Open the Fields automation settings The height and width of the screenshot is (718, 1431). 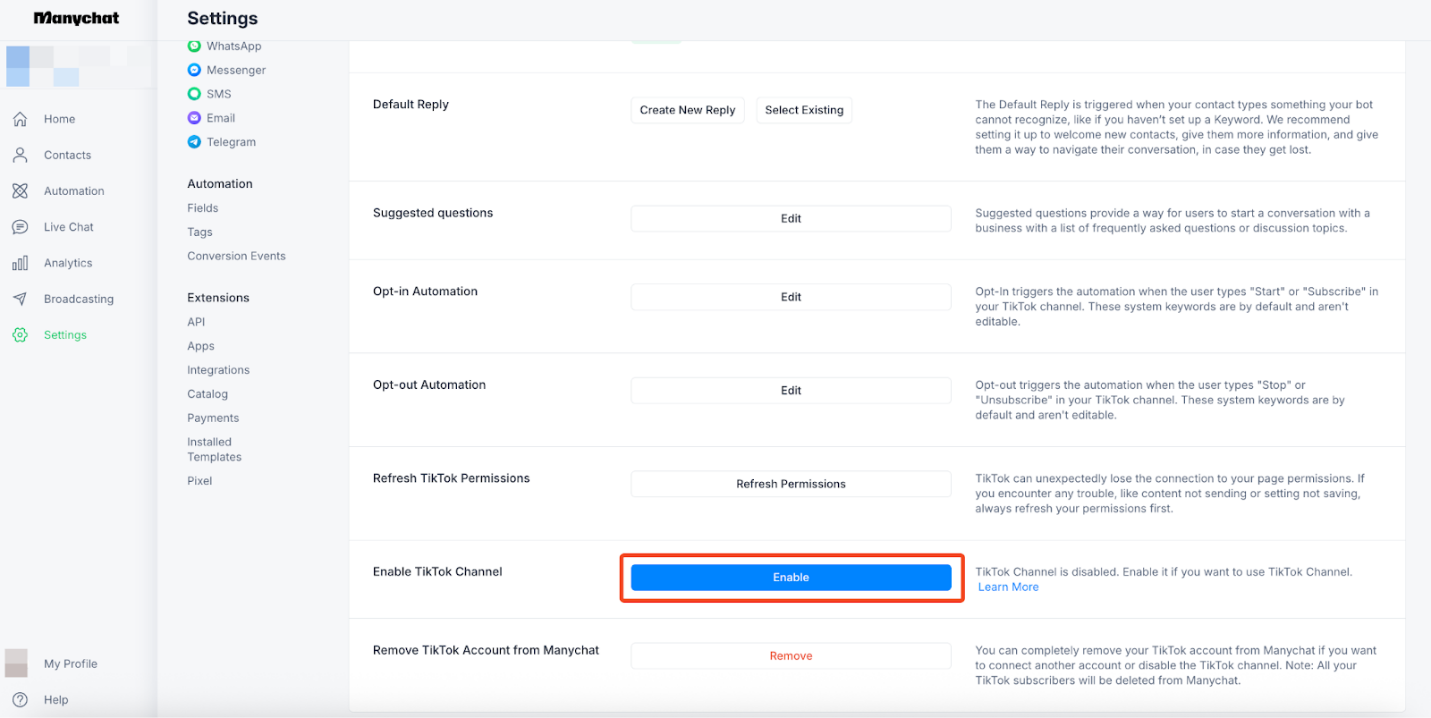tap(202, 208)
